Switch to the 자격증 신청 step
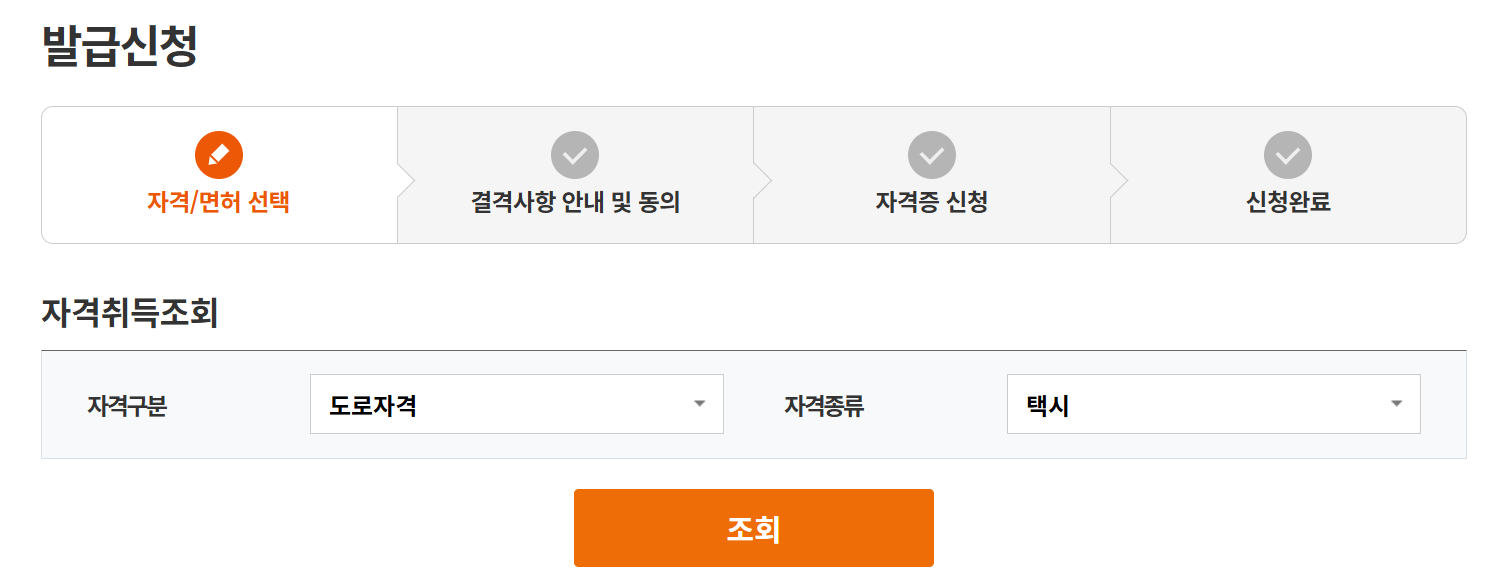Image resolution: width=1503 pixels, height=576 pixels. pos(932,202)
